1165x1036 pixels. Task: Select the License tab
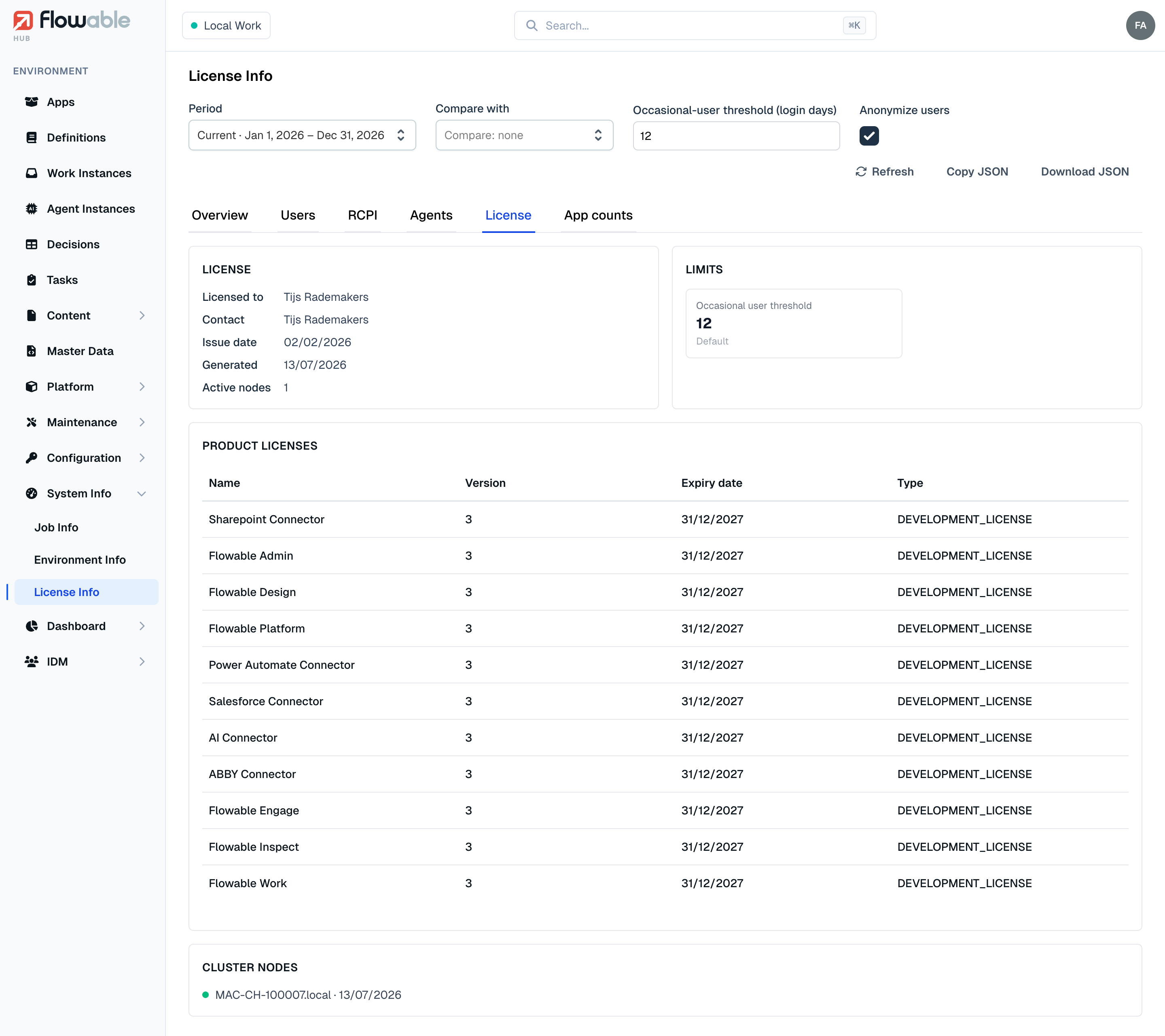click(508, 216)
